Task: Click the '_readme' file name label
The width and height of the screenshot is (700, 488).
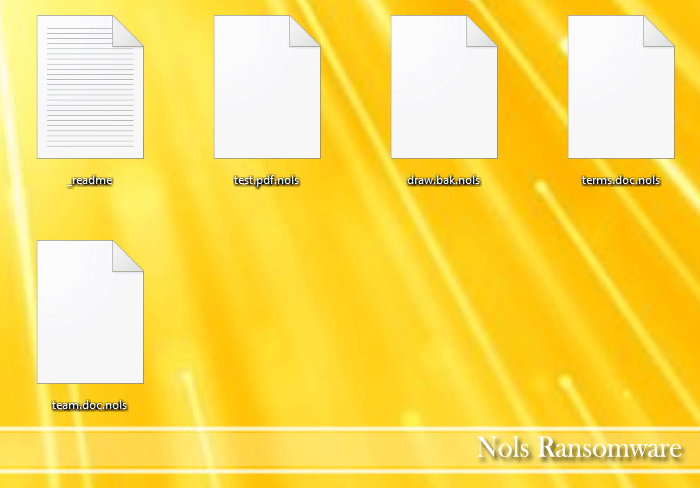Action: pos(90,180)
